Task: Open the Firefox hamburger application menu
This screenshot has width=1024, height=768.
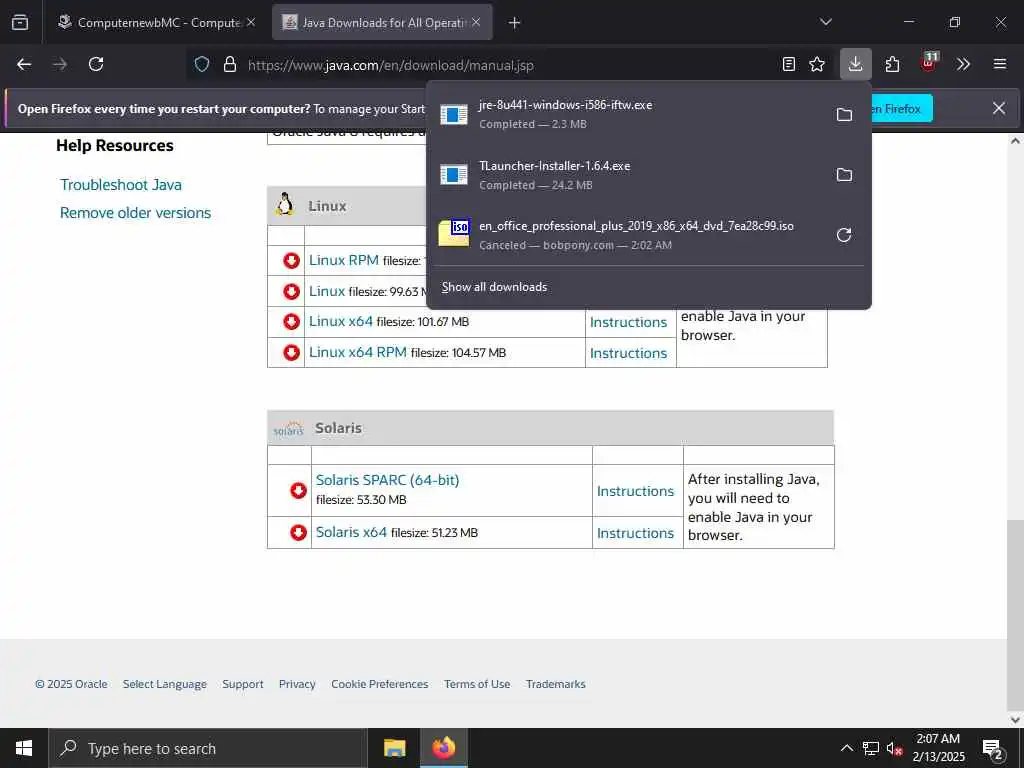Action: pyautogui.click(x=1000, y=64)
